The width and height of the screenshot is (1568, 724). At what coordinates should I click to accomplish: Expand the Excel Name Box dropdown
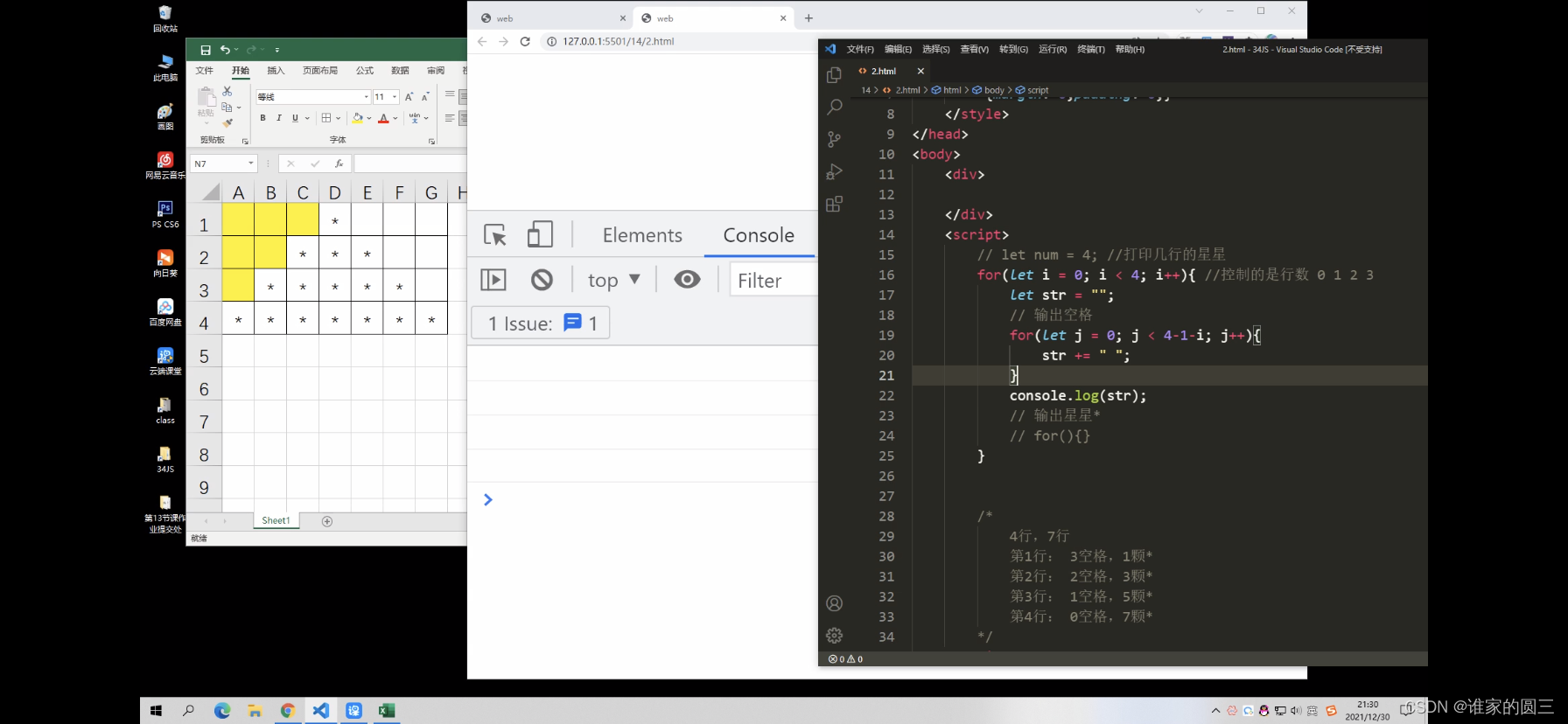(250, 164)
